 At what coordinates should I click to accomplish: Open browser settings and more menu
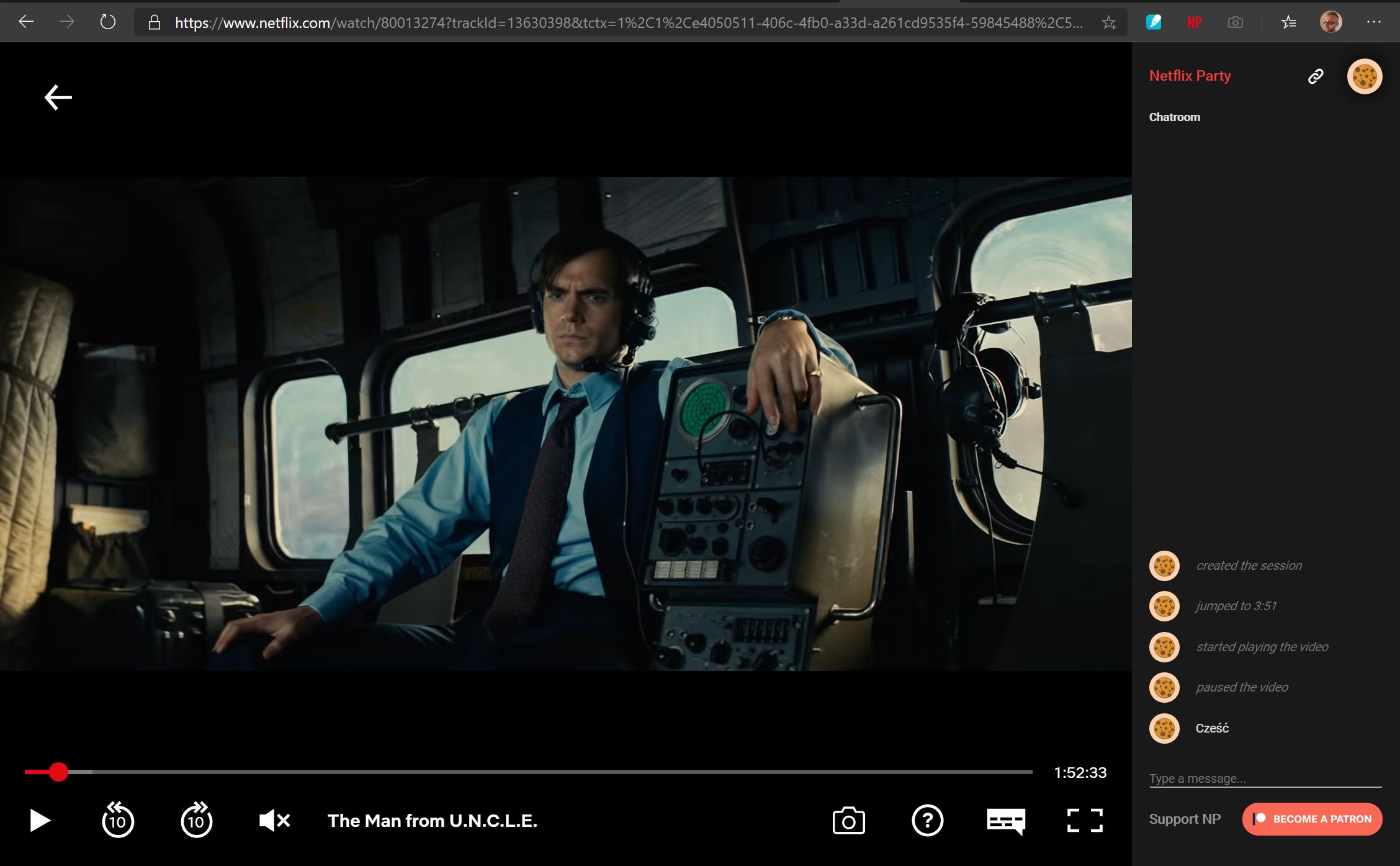click(1373, 22)
